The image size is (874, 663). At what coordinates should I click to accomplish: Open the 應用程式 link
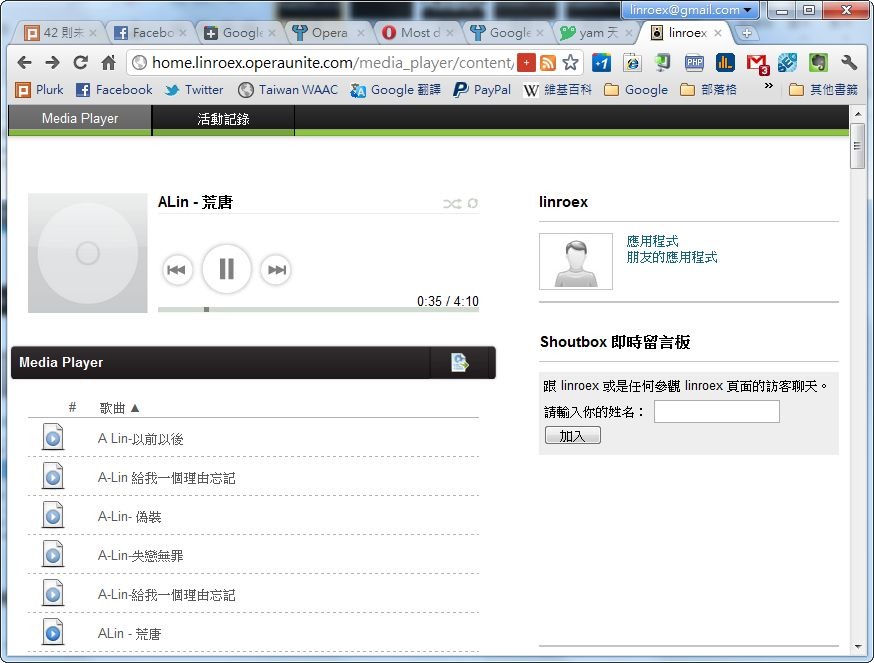click(652, 241)
